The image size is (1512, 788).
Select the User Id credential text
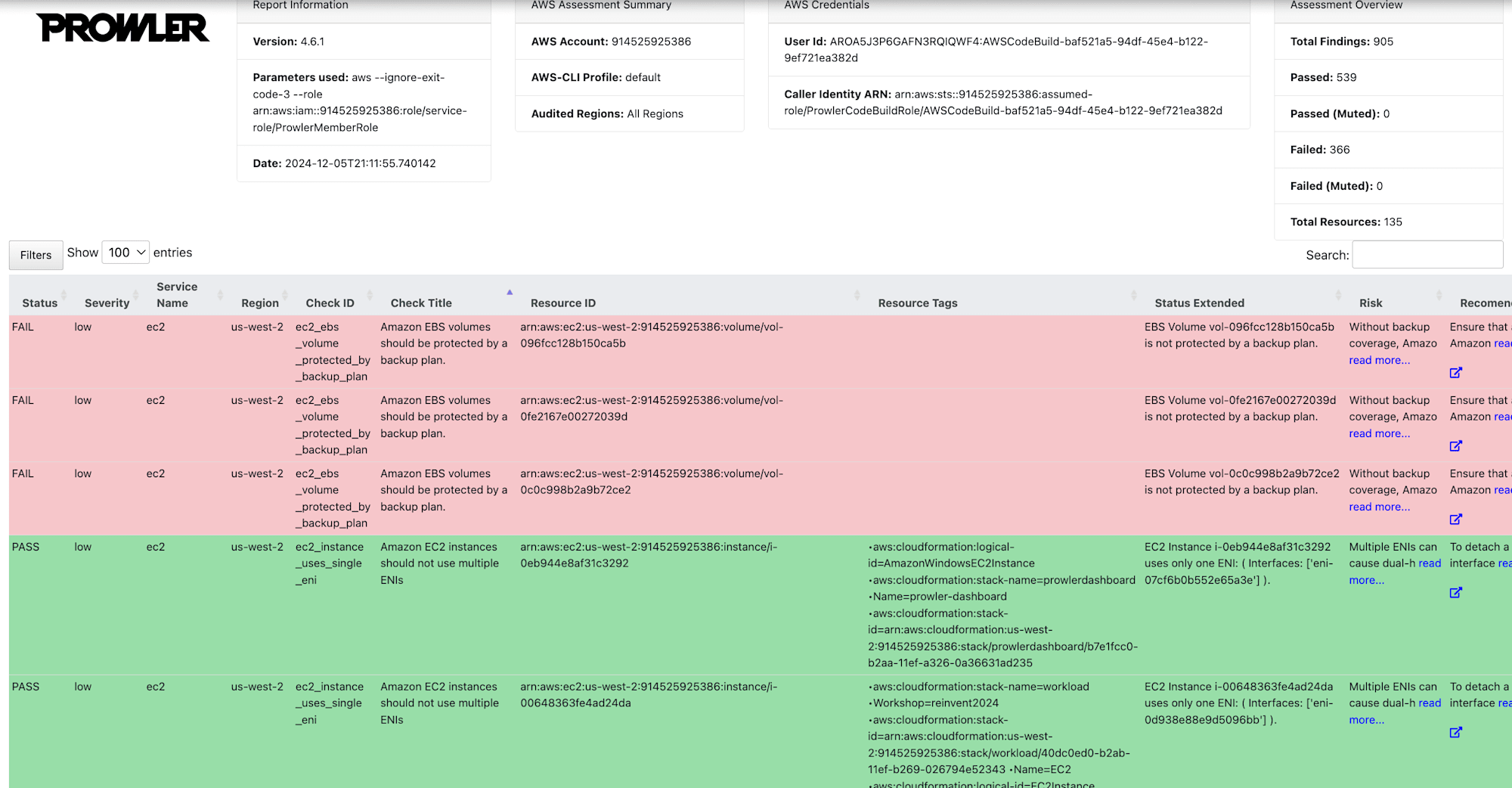[x=996, y=50]
